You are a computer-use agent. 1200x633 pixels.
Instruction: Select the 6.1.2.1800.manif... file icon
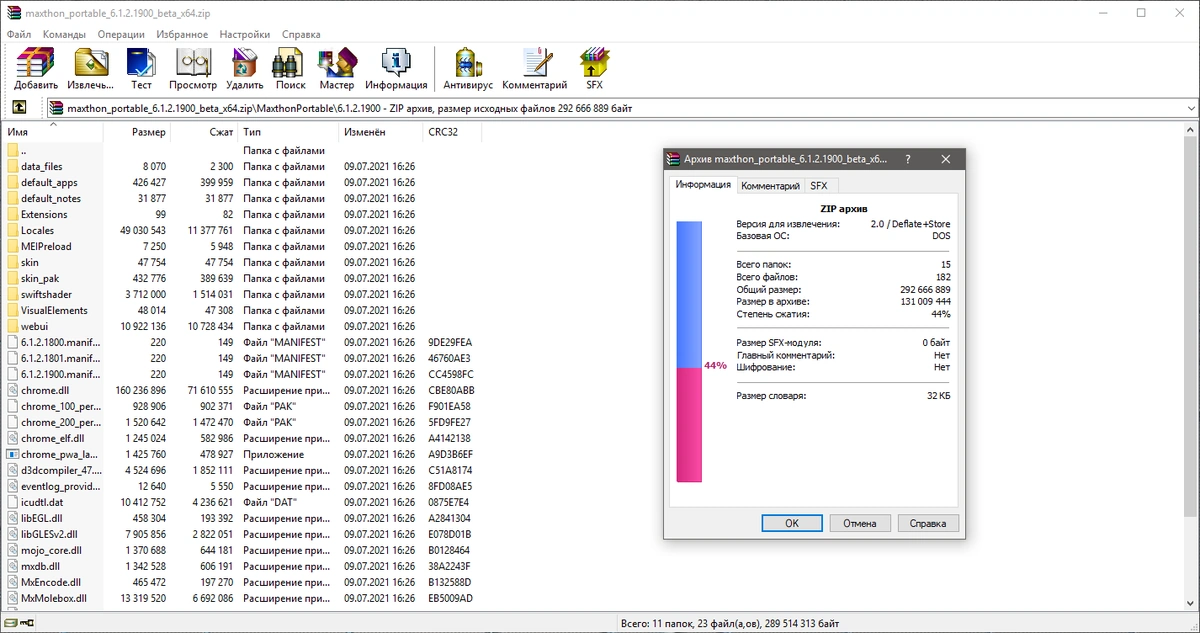tap(12, 342)
